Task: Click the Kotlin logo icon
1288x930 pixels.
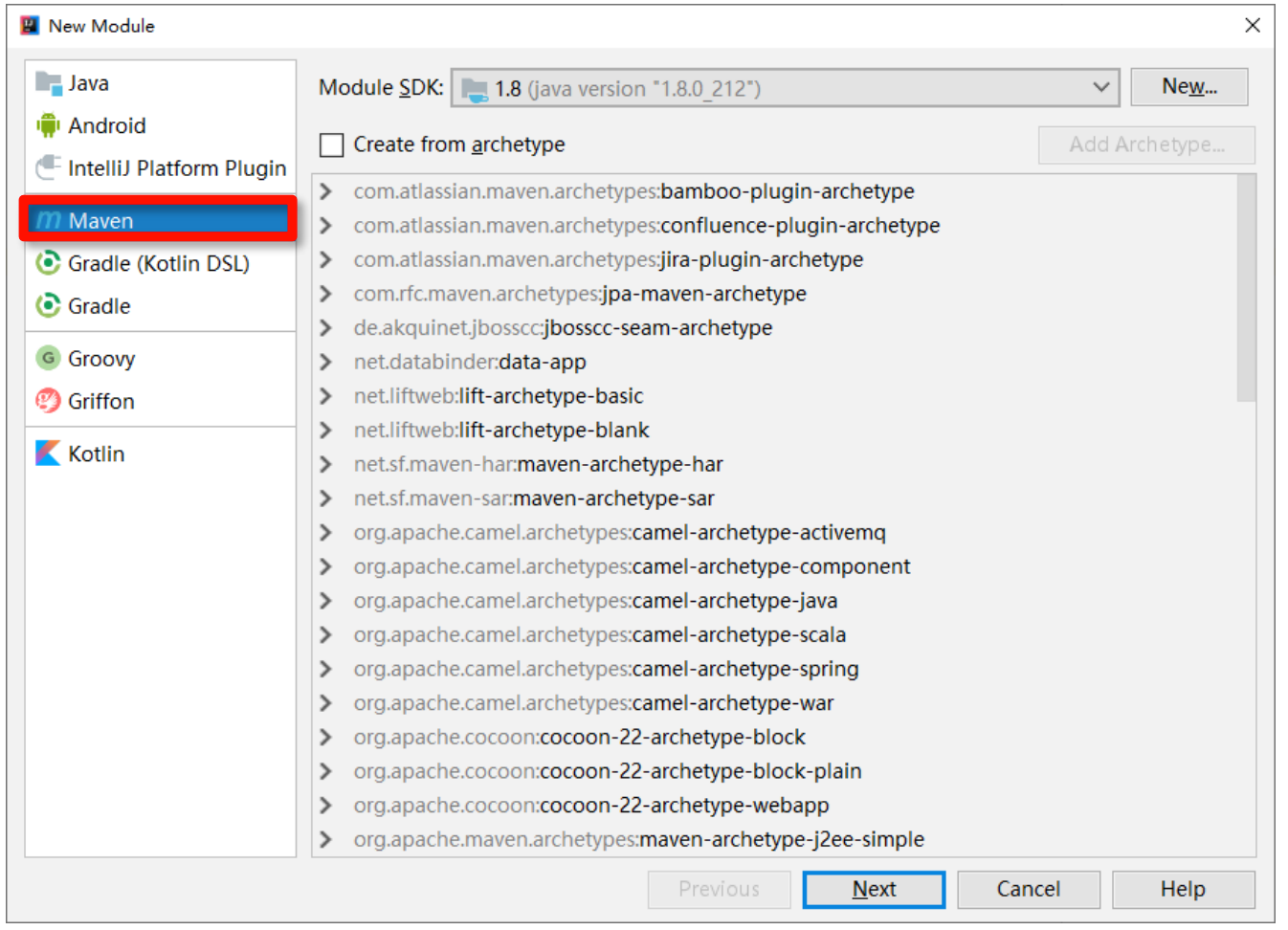Action: [48, 453]
